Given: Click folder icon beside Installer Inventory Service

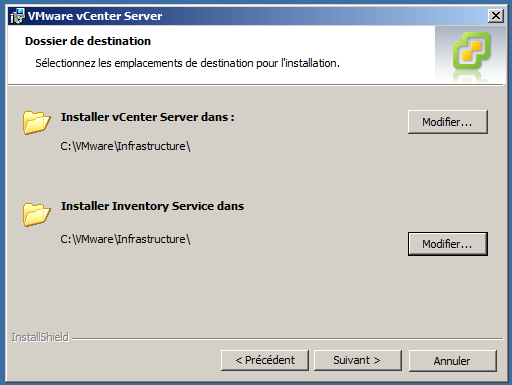Looking at the screenshot, I should coord(36,215).
